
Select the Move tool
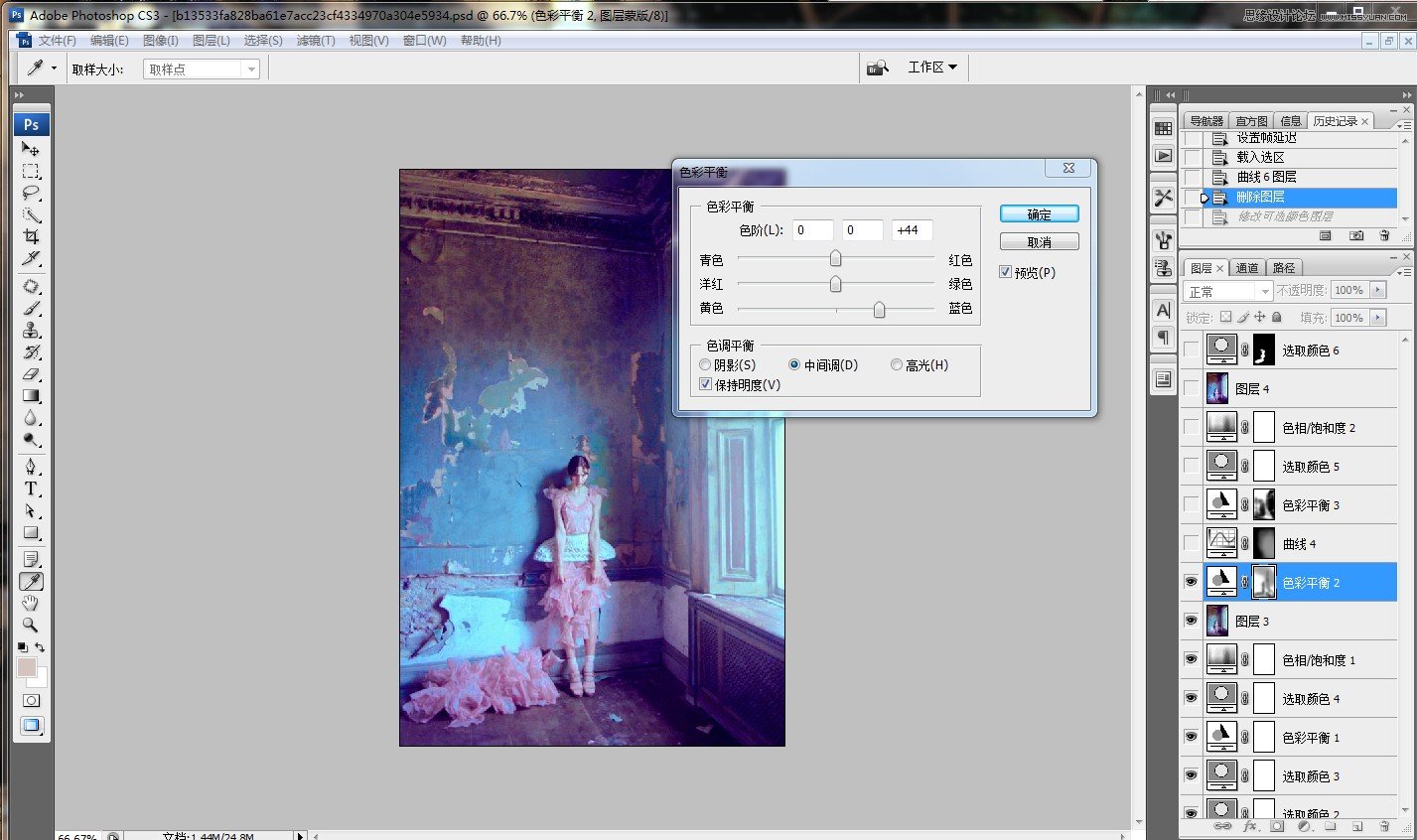pos(31,148)
